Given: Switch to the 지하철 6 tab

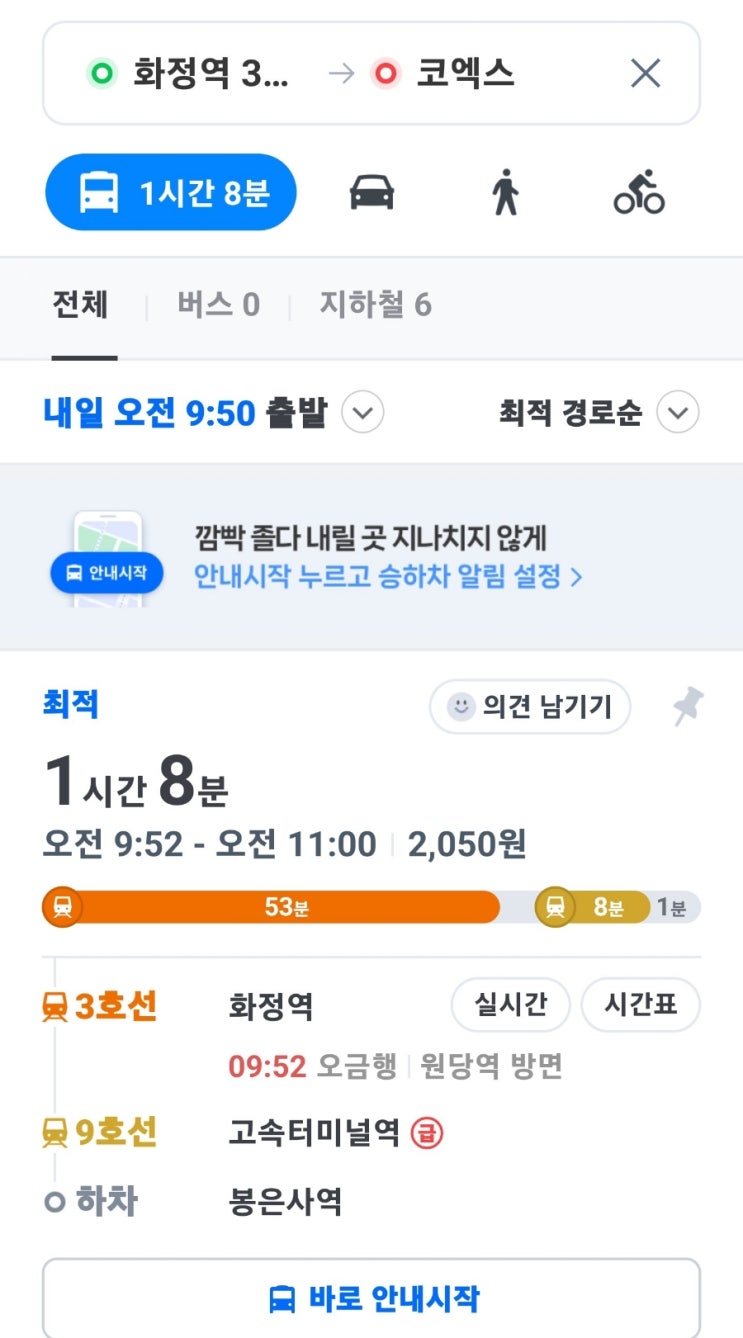Looking at the screenshot, I should tap(375, 305).
